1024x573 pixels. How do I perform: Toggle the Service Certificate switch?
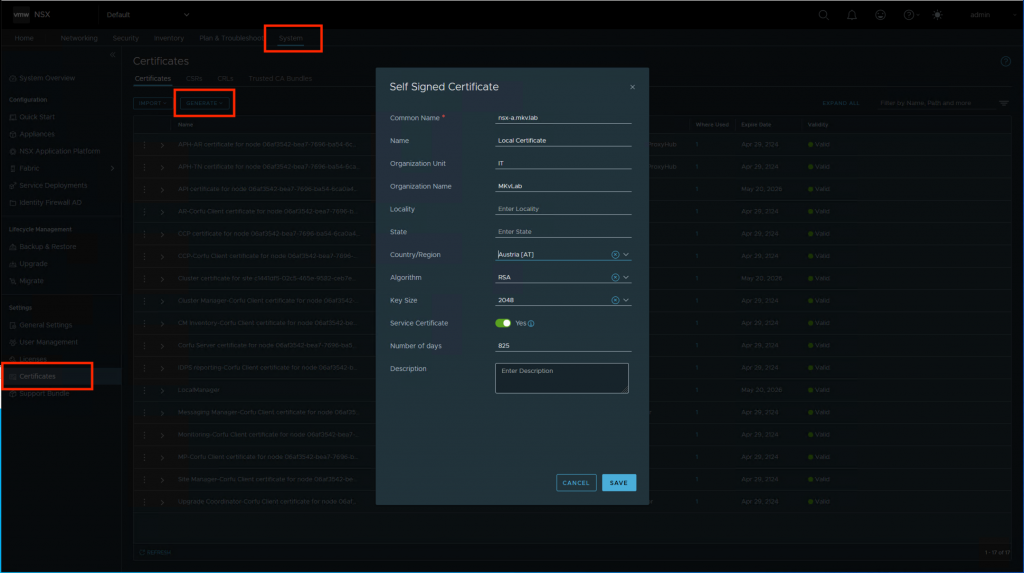pyautogui.click(x=503, y=323)
